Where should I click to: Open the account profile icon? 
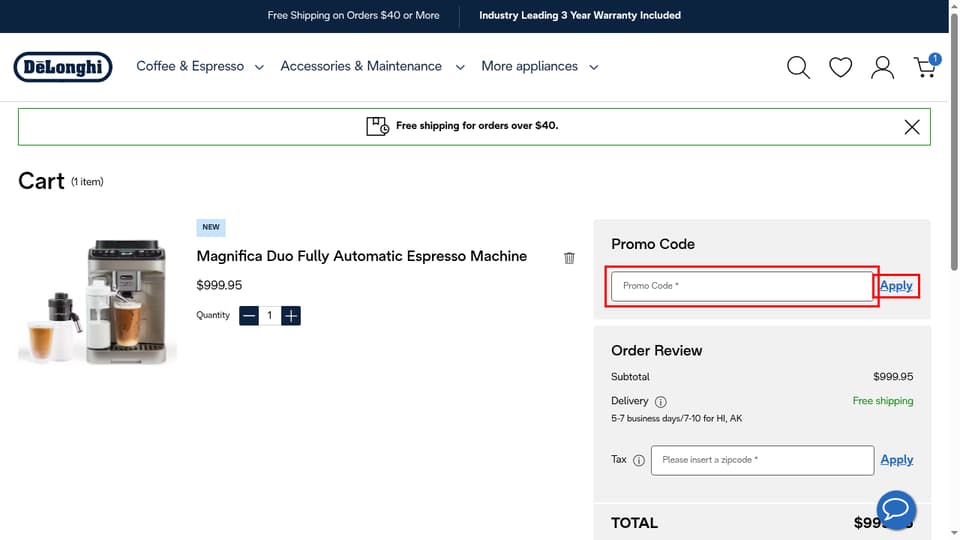coord(882,67)
